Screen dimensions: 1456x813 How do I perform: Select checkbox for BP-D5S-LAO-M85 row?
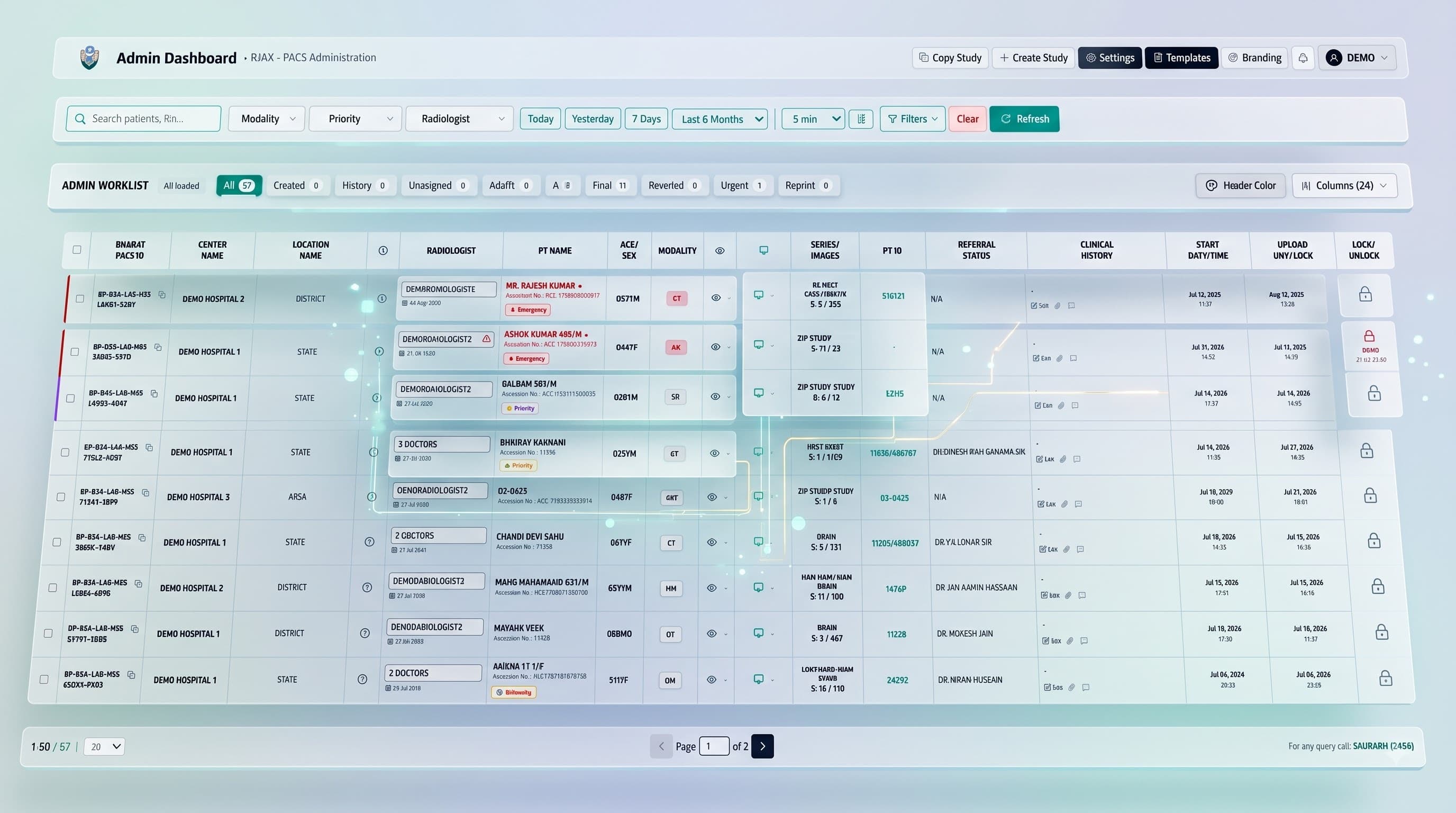click(75, 351)
